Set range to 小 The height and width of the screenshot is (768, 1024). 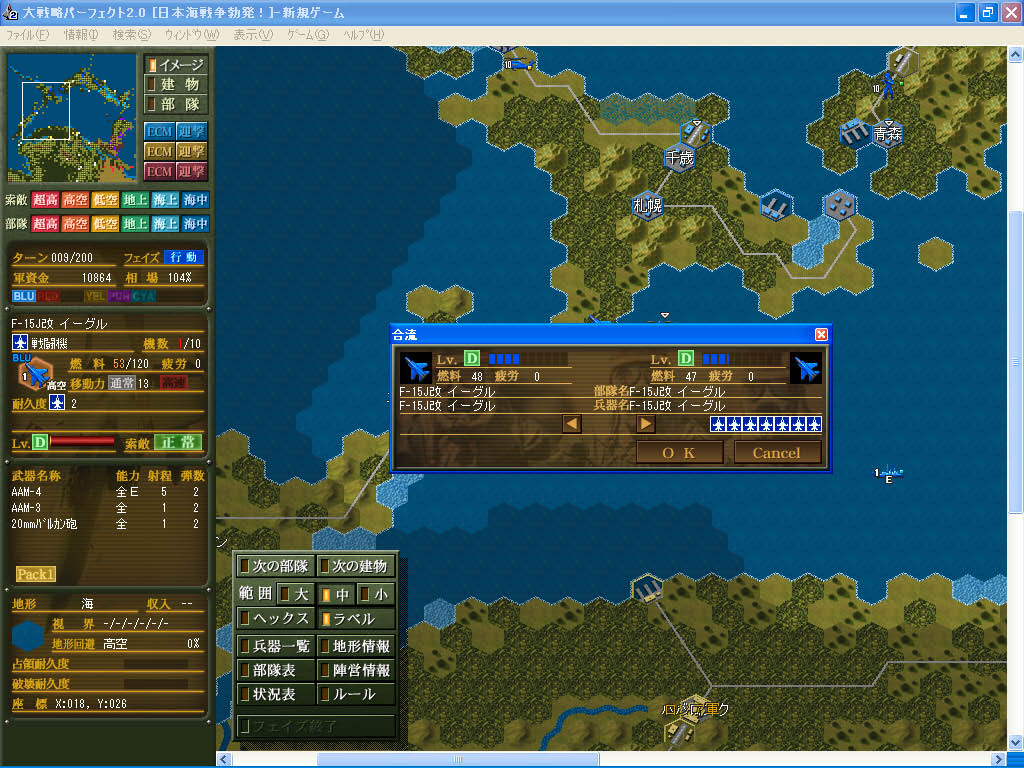376,594
